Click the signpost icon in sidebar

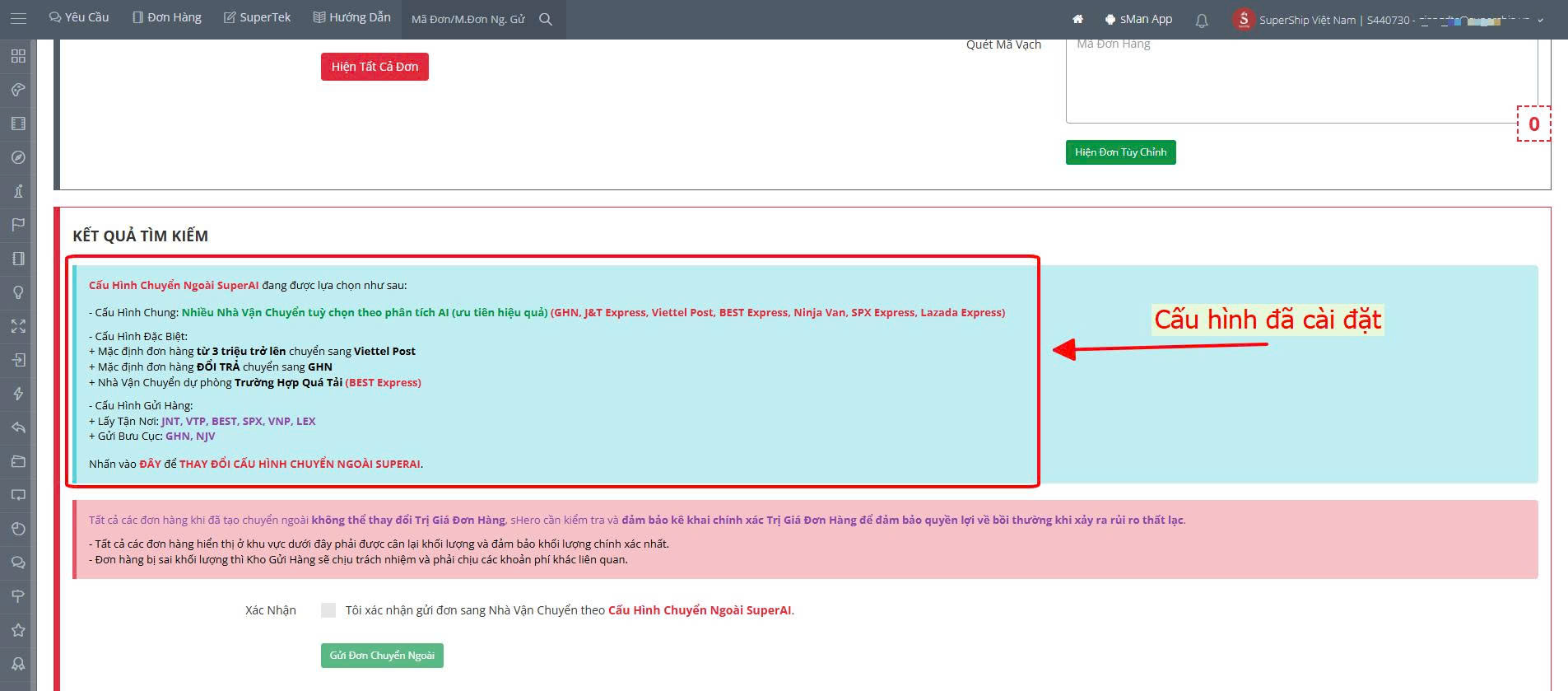(18, 596)
